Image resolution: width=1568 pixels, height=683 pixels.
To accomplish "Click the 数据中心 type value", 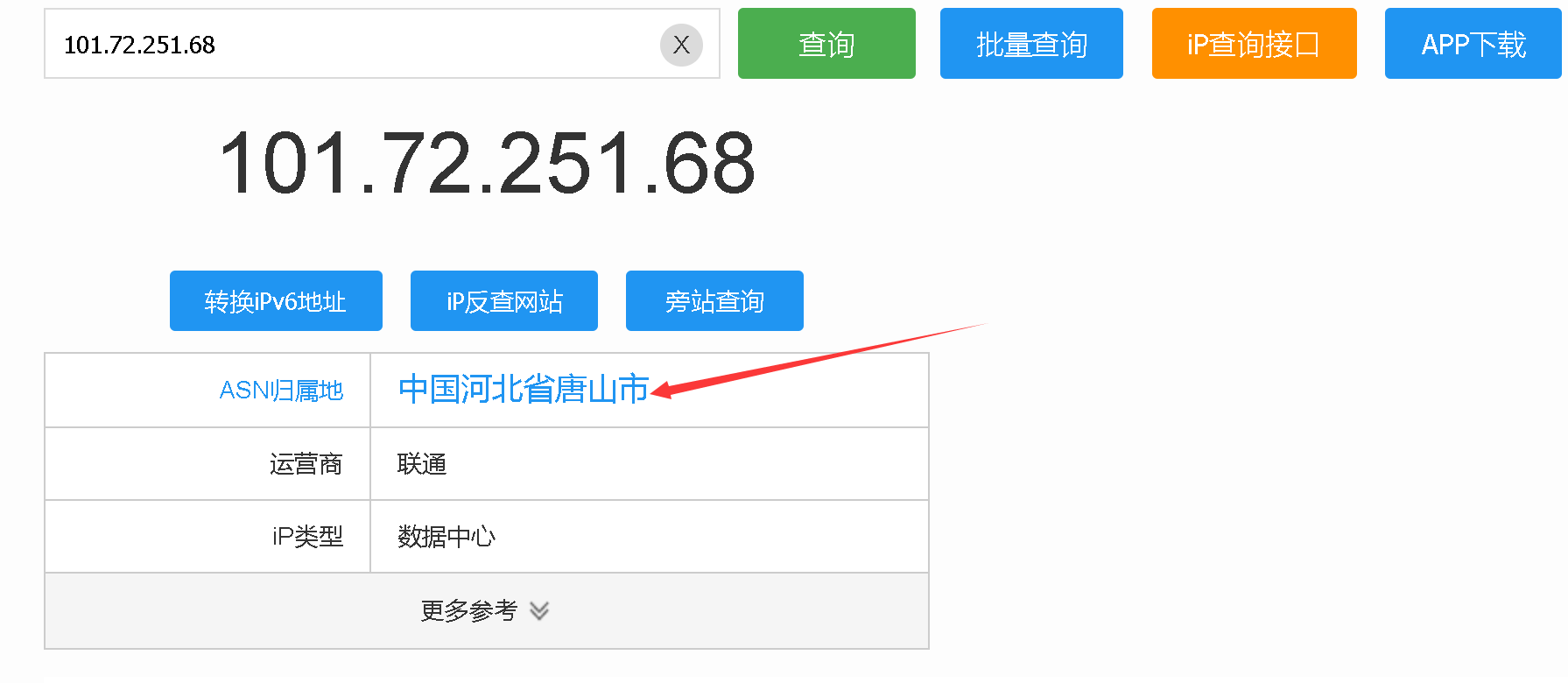I will [x=446, y=537].
